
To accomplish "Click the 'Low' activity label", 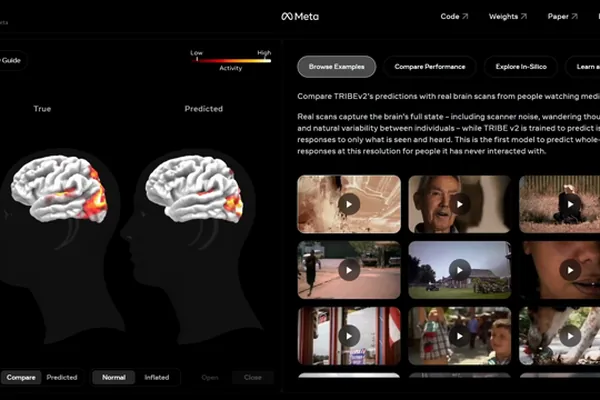I will click(x=196, y=53).
